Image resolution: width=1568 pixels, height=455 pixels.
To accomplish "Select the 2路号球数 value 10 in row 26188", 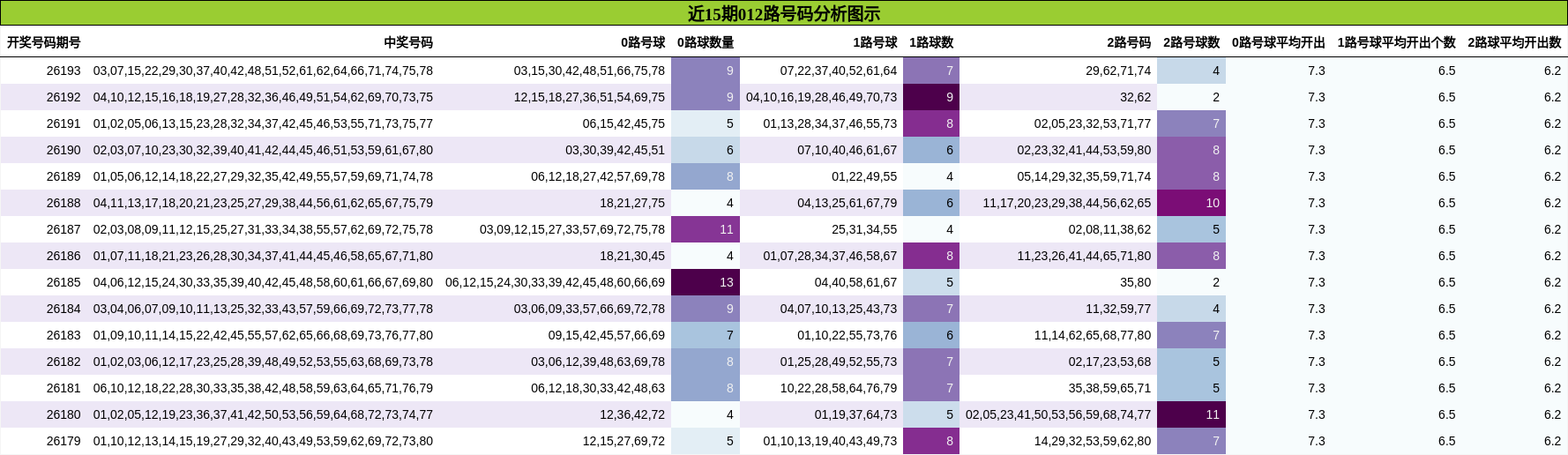I will coord(1191,203).
